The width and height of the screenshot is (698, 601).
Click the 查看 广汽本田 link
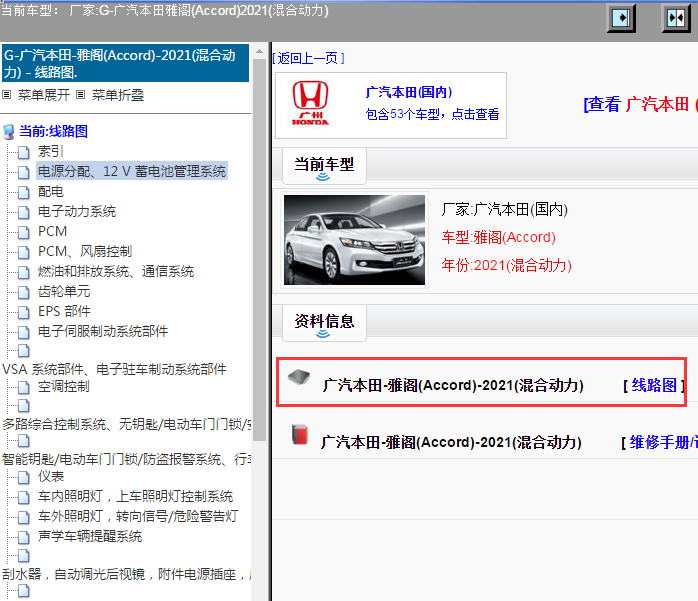(640, 105)
